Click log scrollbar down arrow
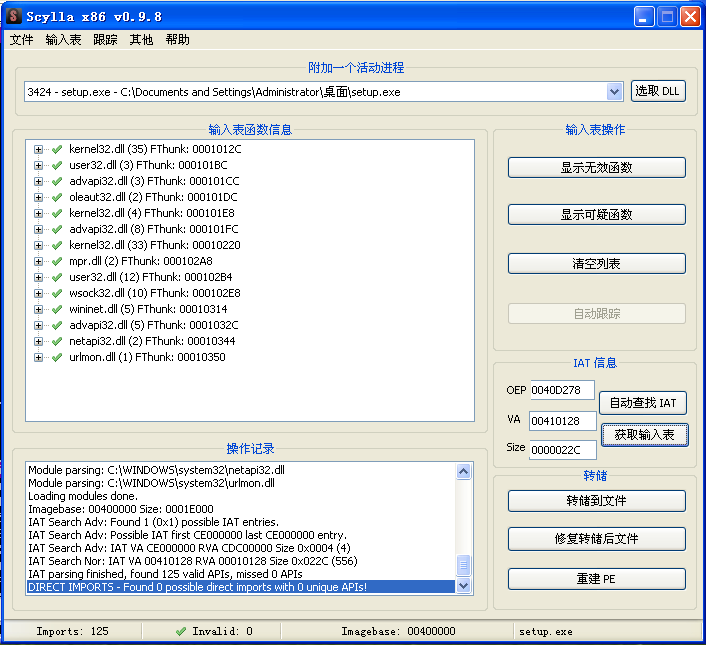This screenshot has height=645, width=706. (463, 586)
